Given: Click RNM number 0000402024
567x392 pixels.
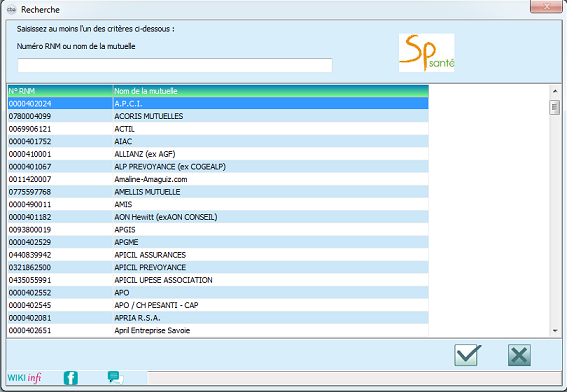Looking at the screenshot, I should pos(30,104).
